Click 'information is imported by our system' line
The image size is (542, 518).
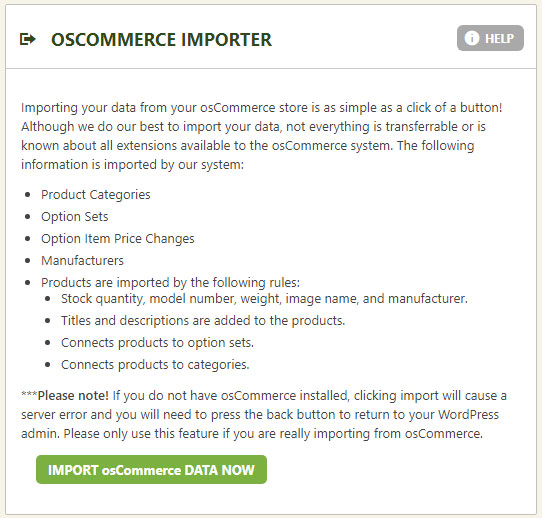coord(132,165)
